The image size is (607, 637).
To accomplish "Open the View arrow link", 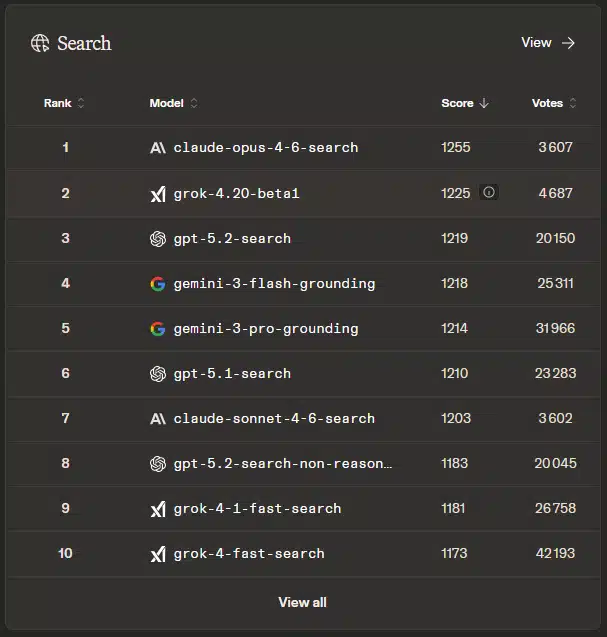I will pyautogui.click(x=548, y=43).
